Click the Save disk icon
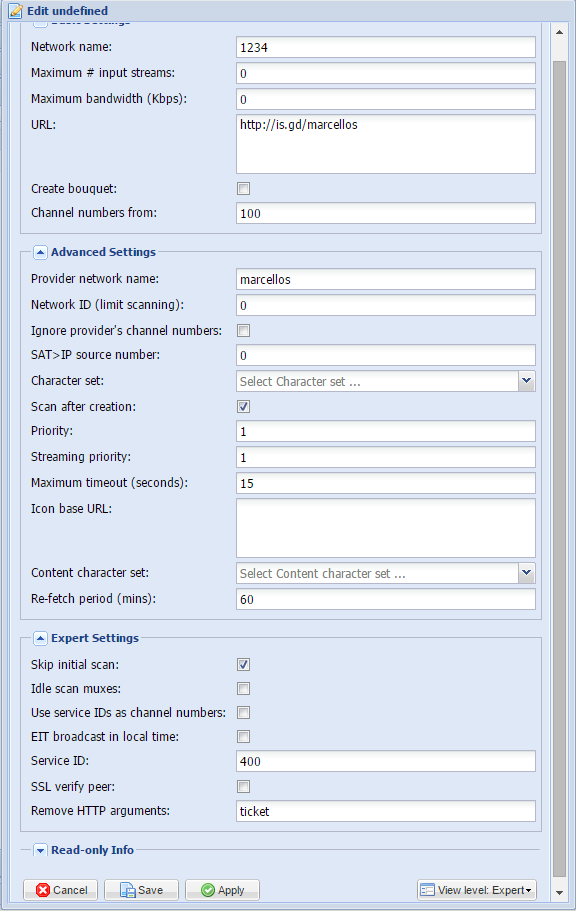The height and width of the screenshot is (911, 576). pyautogui.click(x=127, y=890)
